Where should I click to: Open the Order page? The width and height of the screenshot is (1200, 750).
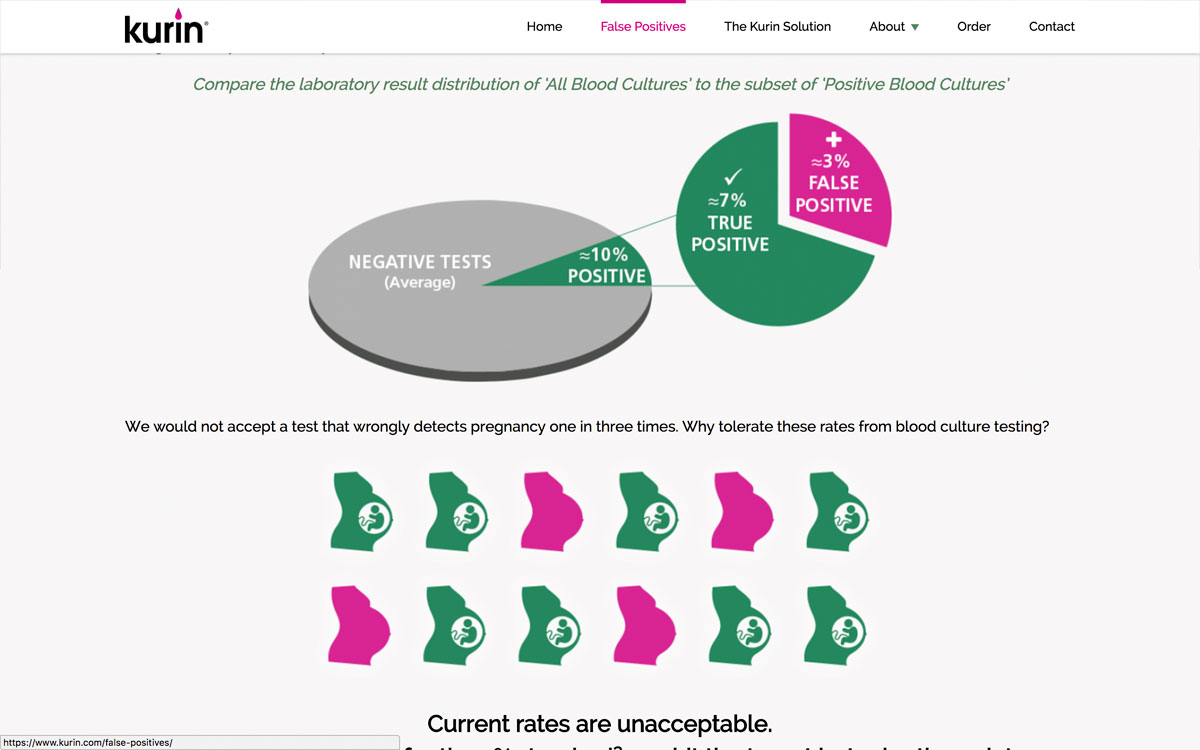[x=973, y=27]
